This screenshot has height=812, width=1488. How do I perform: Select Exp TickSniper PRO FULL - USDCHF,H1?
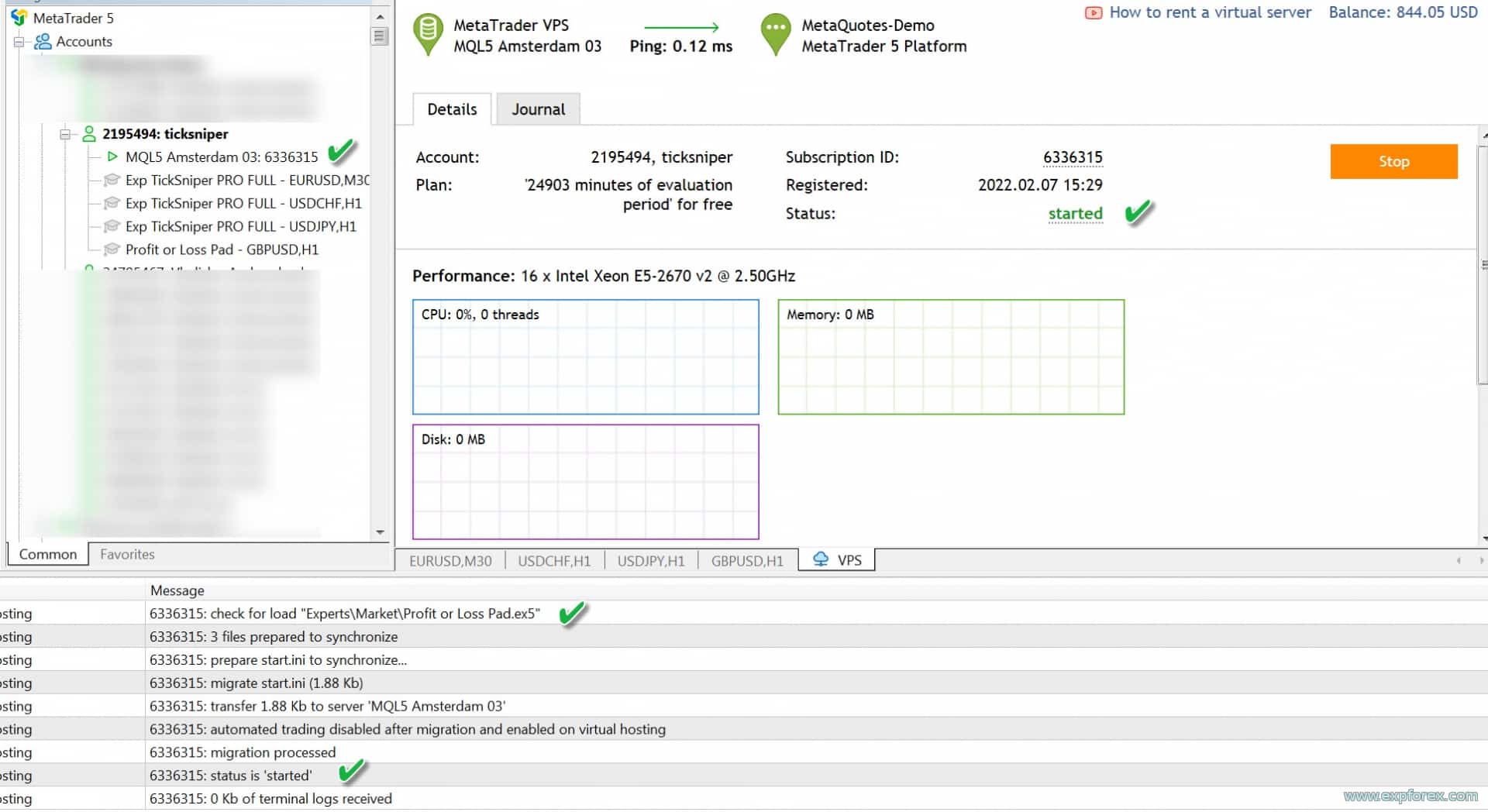[x=243, y=203]
